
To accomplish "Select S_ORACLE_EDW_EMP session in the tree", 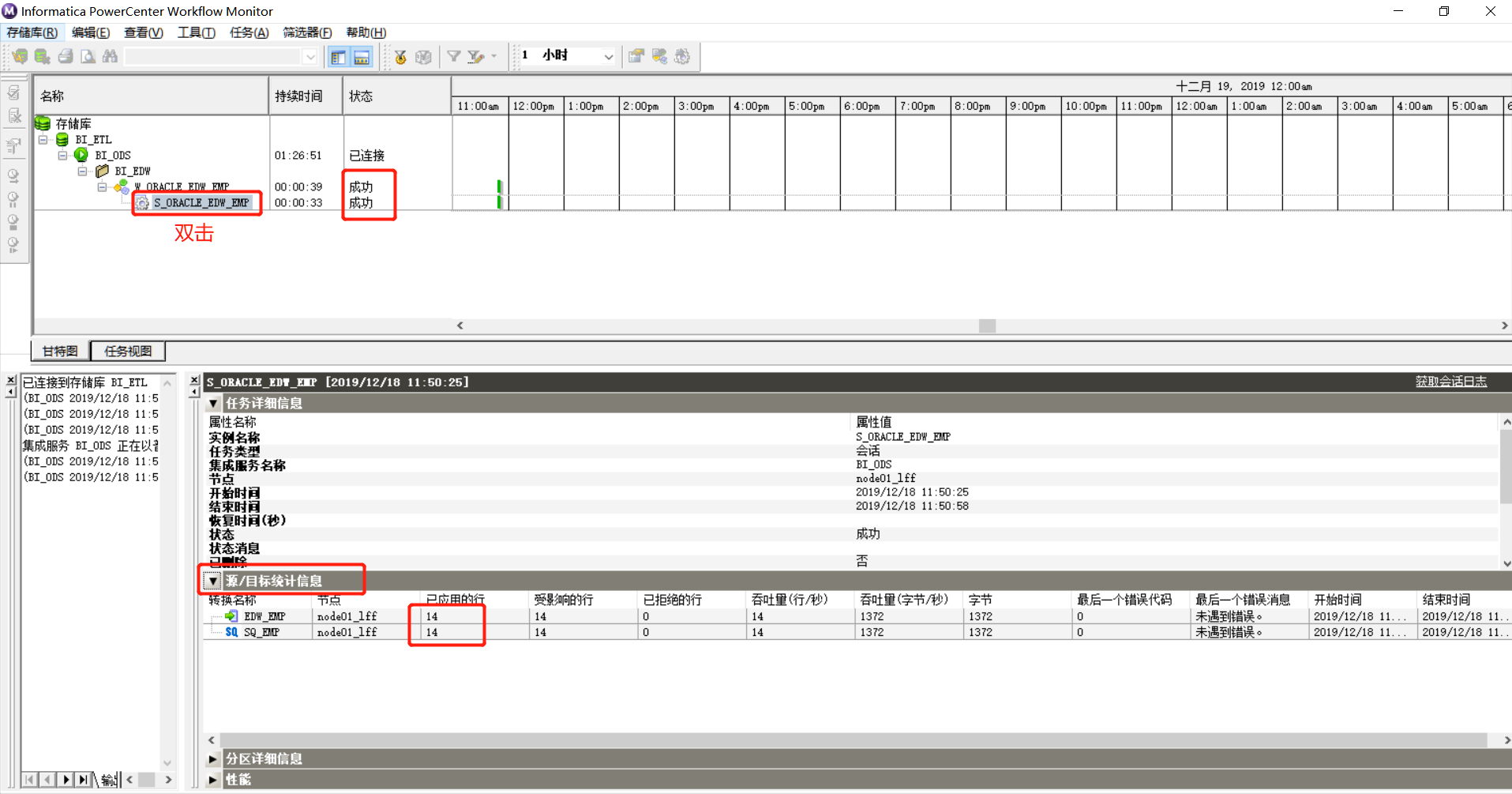I will coord(201,203).
